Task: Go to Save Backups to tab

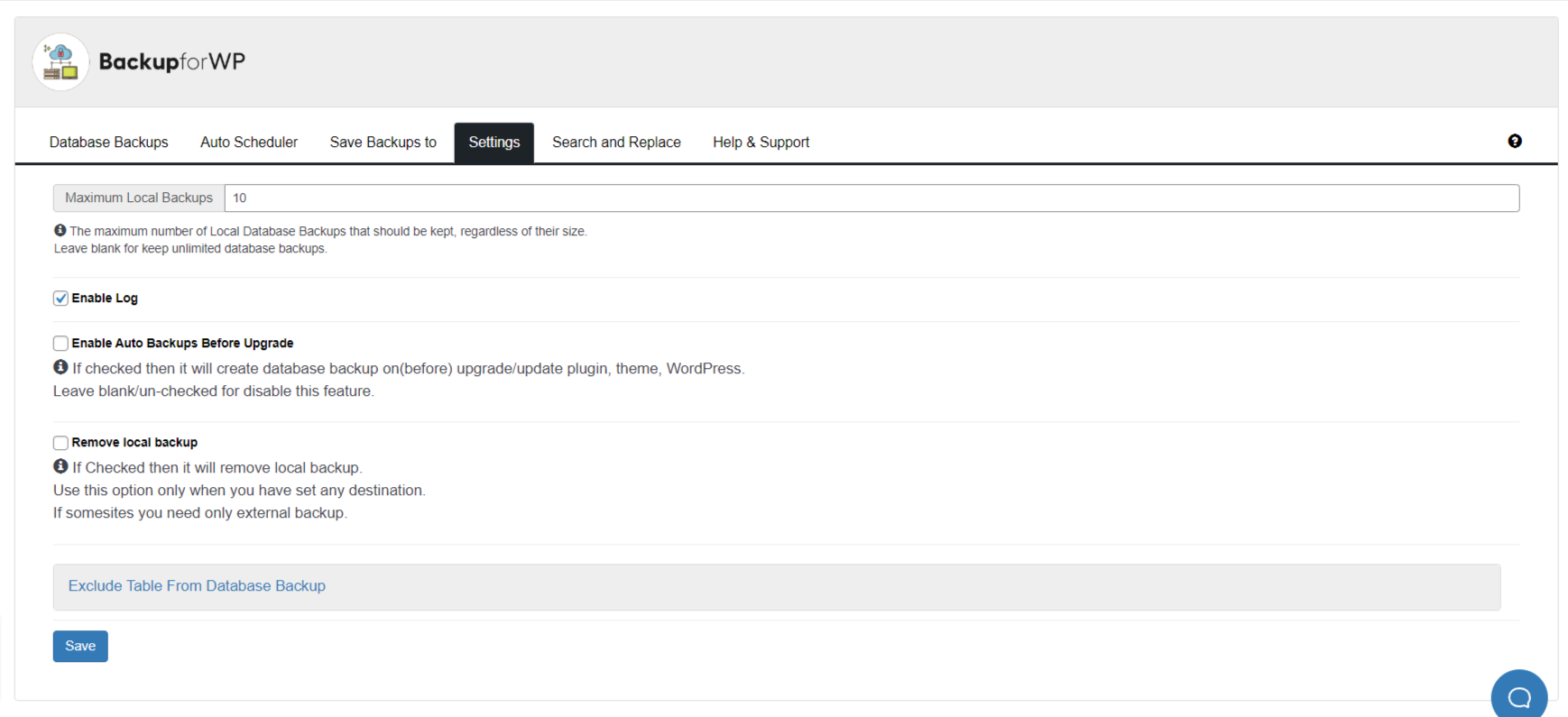Action: click(383, 142)
